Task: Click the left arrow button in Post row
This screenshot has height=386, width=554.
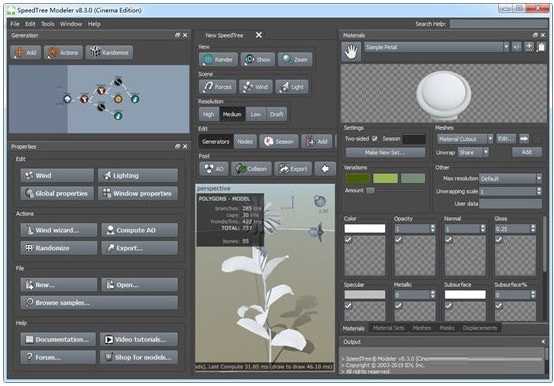Action: 325,169
